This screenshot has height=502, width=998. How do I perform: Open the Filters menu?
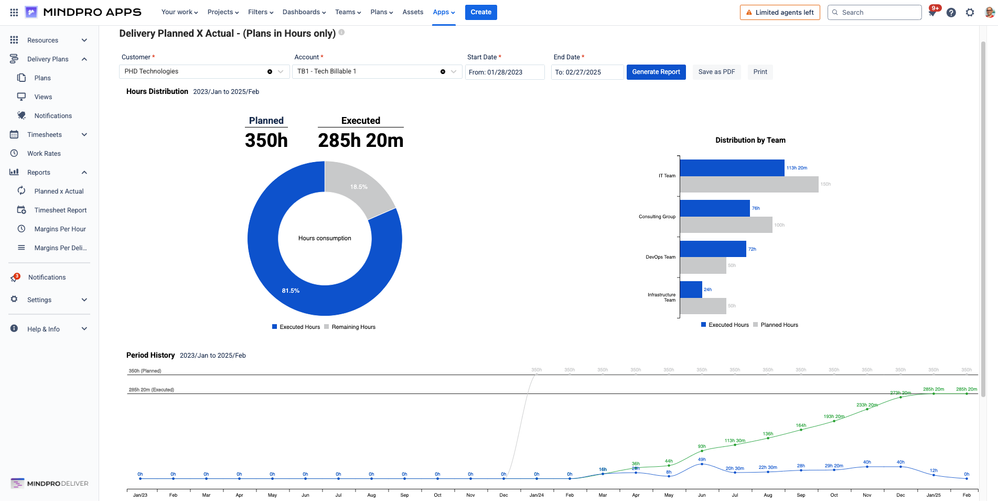(x=260, y=12)
